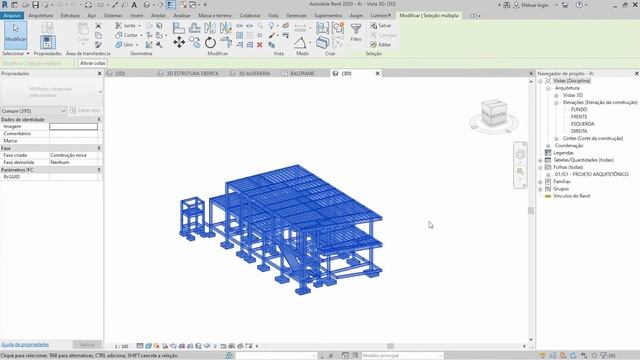Viewport: 640px width, 360px height.
Task: Open the Gerenciar ribbon tab
Action: tap(296, 16)
